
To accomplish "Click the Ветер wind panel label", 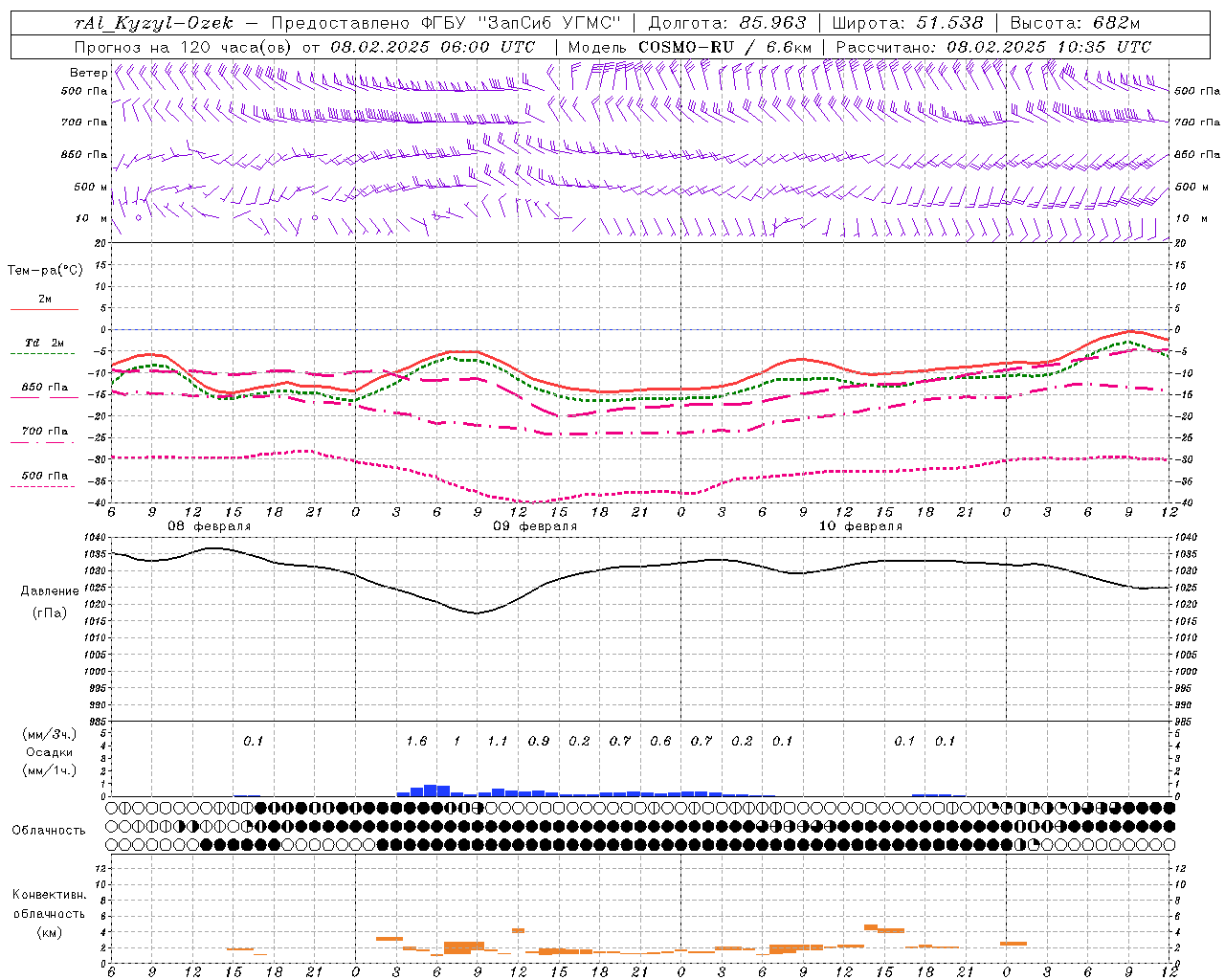I will pos(89,73).
